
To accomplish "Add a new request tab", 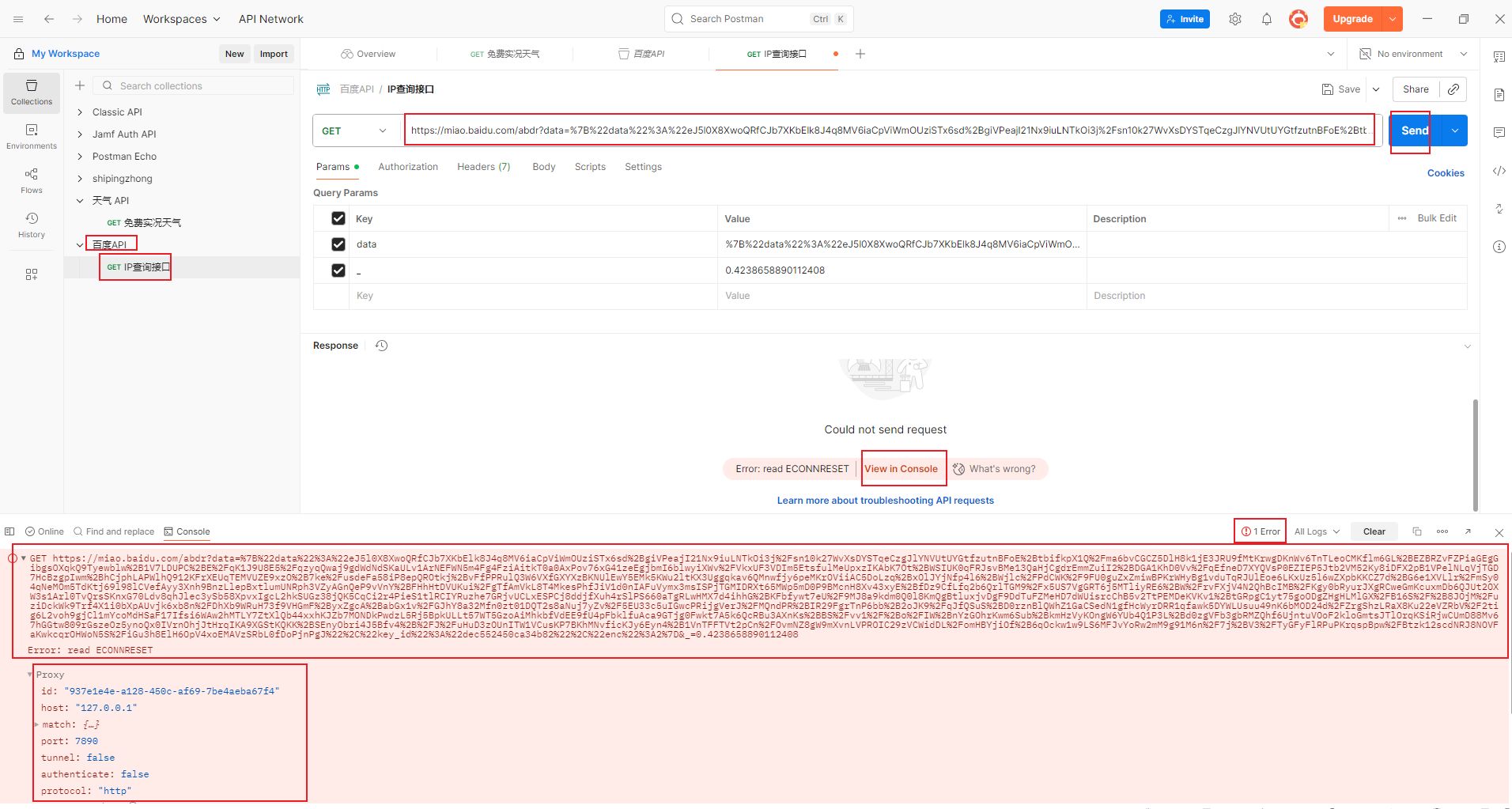I will pos(860,54).
